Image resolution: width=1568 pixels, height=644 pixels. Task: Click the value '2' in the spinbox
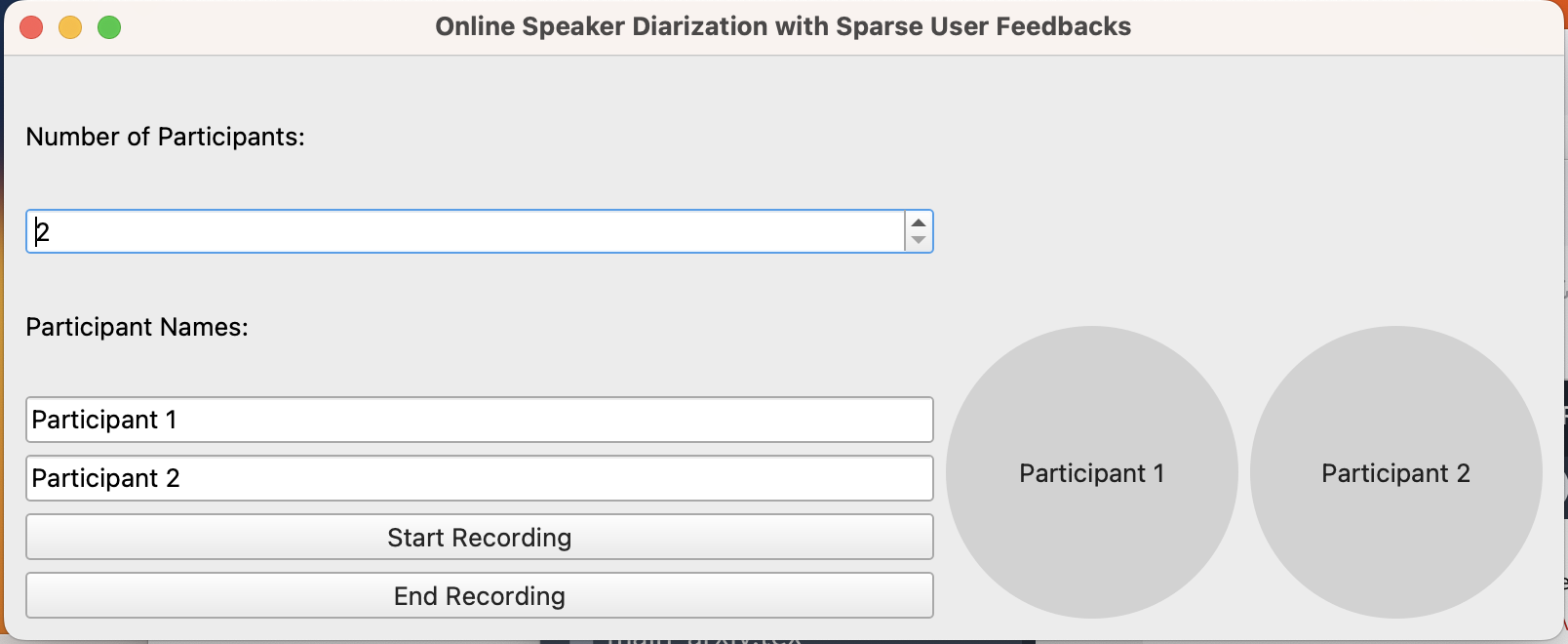tap(42, 232)
